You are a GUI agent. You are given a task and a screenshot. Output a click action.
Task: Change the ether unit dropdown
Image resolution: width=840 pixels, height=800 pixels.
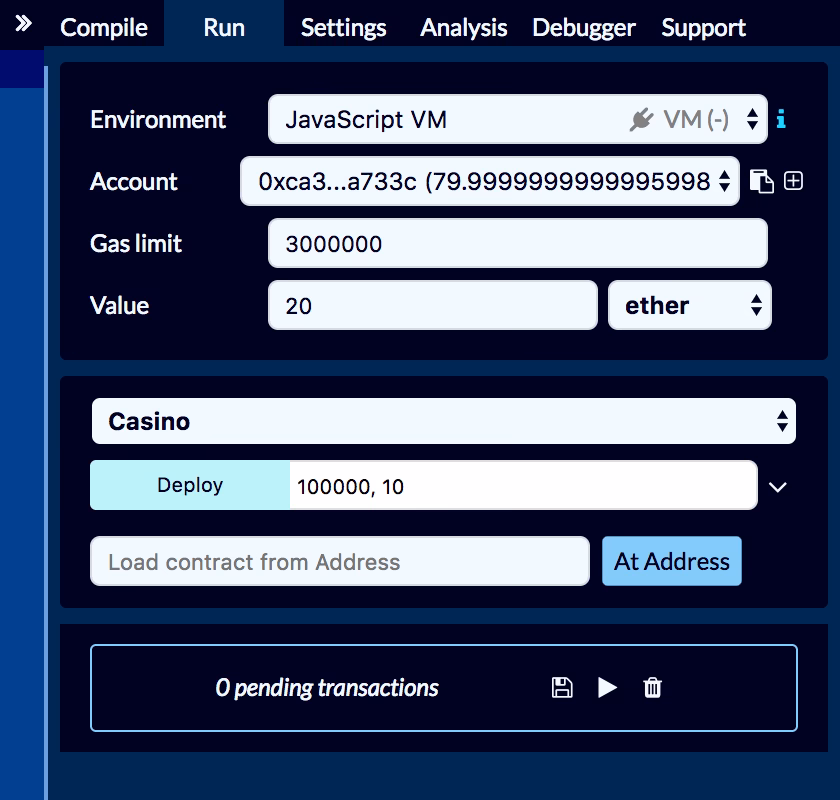(x=690, y=305)
